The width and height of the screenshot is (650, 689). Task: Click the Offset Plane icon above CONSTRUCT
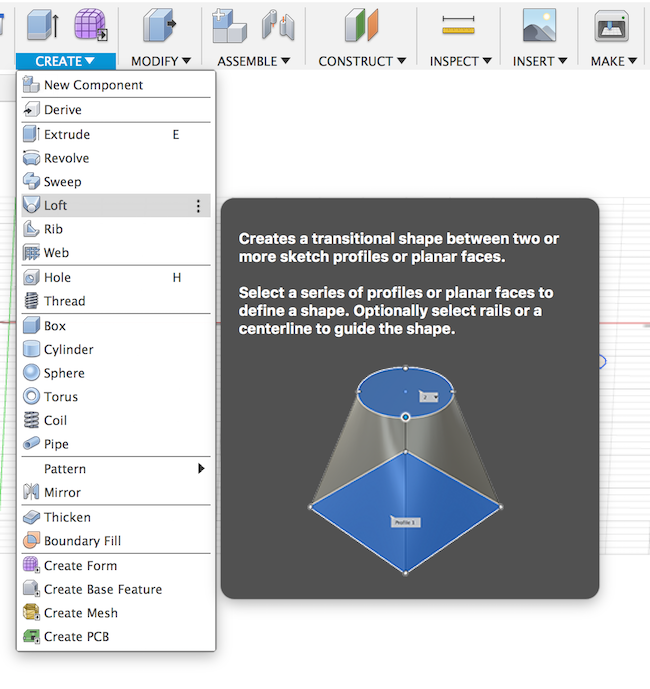361,25
